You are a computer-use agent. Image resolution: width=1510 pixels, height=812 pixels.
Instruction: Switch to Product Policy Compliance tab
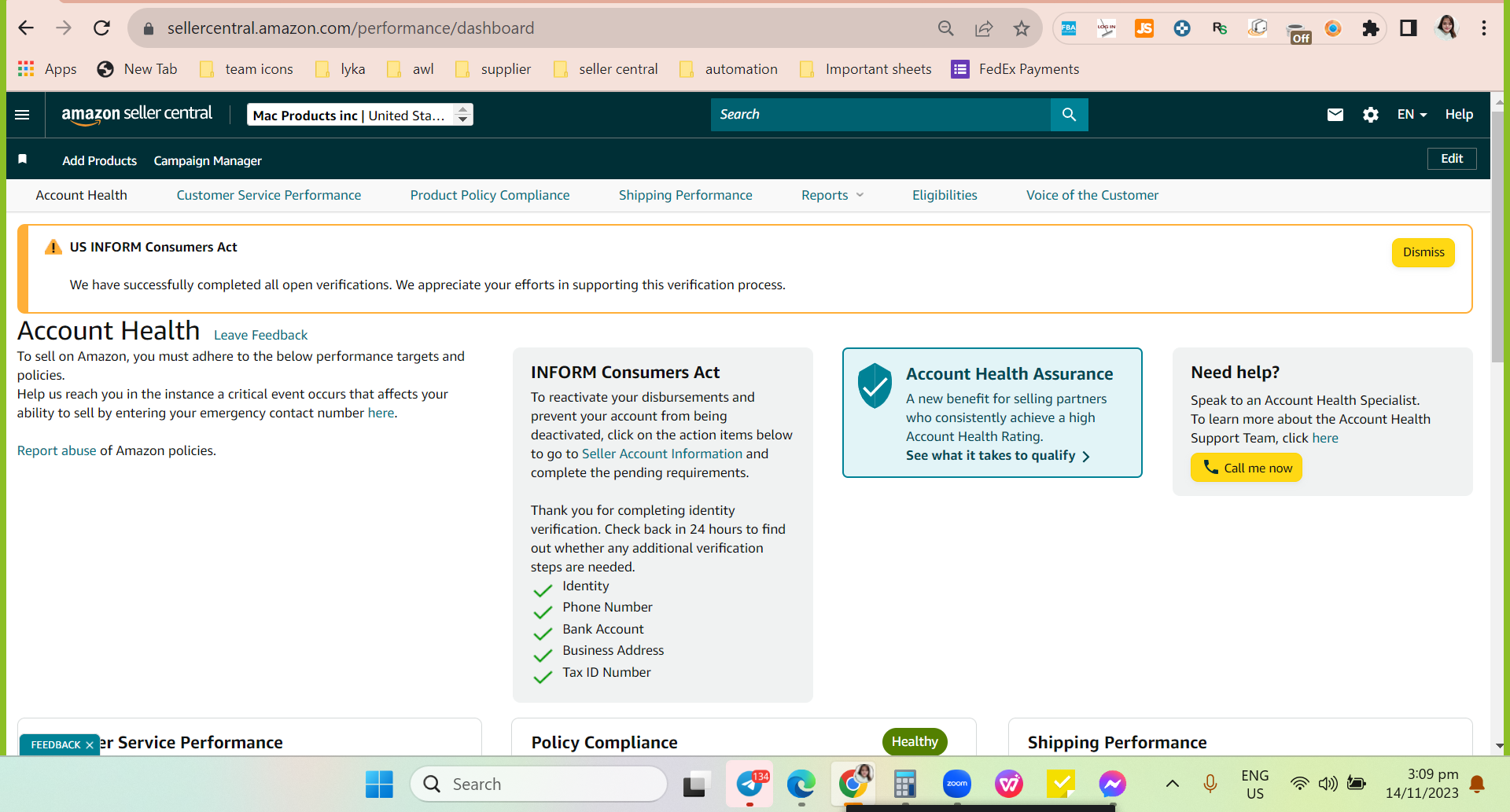point(490,195)
